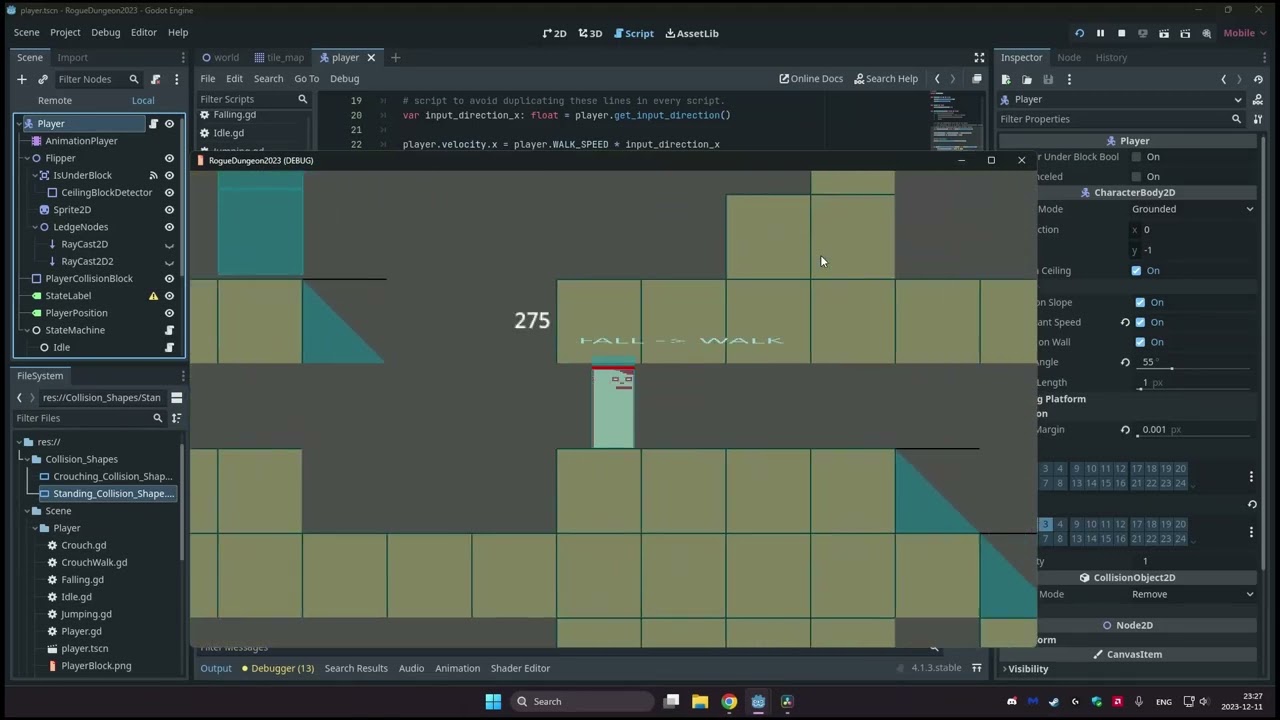Stop the running project

1121,33
